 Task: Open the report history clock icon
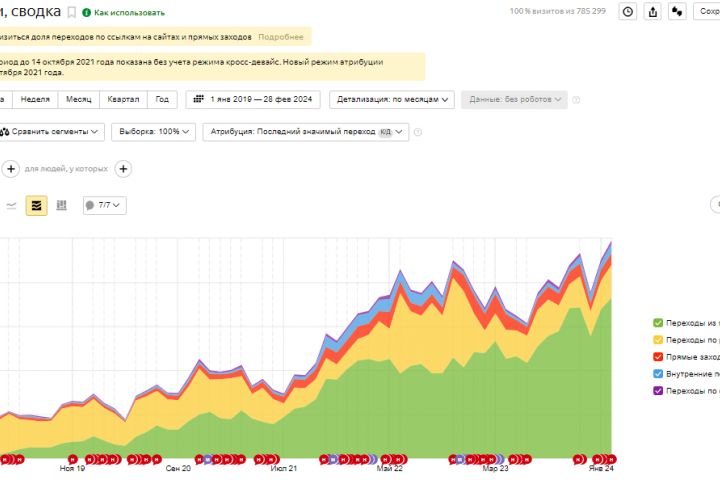coord(628,12)
